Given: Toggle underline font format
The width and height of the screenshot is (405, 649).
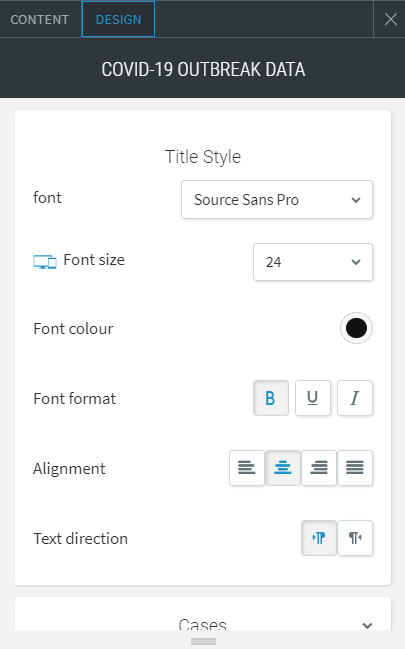Looking at the screenshot, I should [x=313, y=398].
